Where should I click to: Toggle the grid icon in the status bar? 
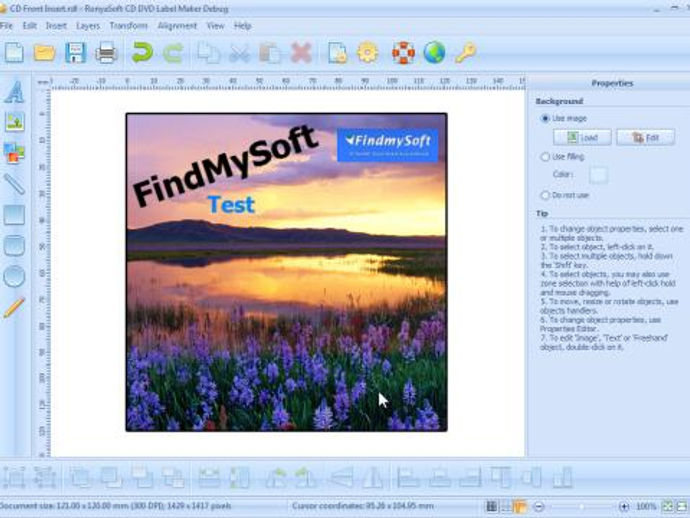click(x=492, y=507)
